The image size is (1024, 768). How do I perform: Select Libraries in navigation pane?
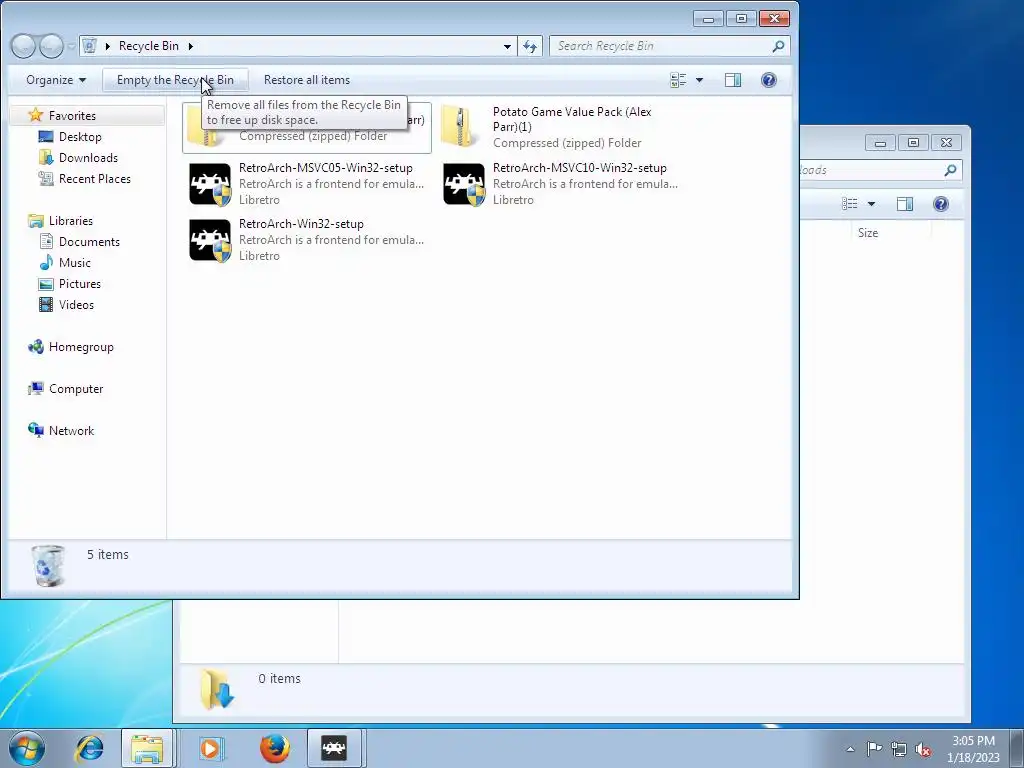point(71,221)
